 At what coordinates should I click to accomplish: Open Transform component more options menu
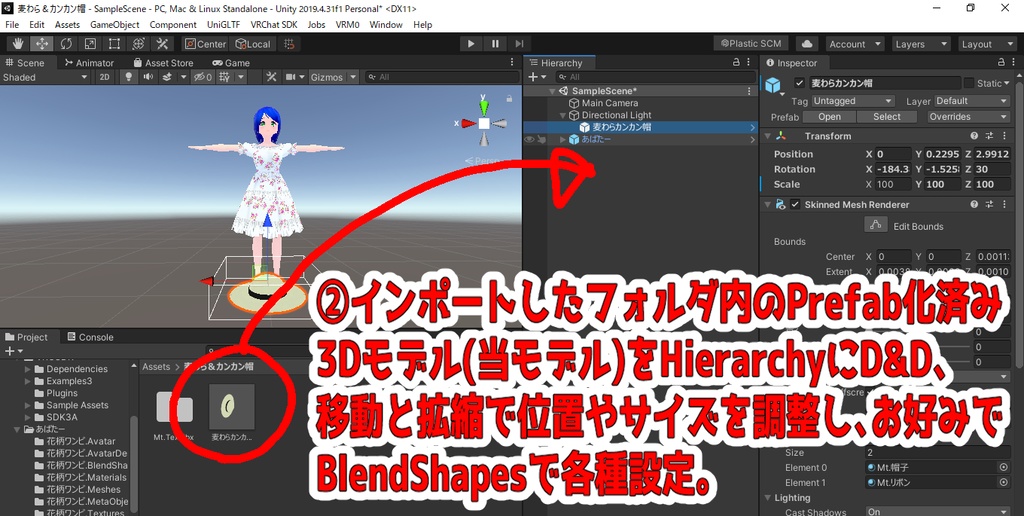tap(1002, 136)
